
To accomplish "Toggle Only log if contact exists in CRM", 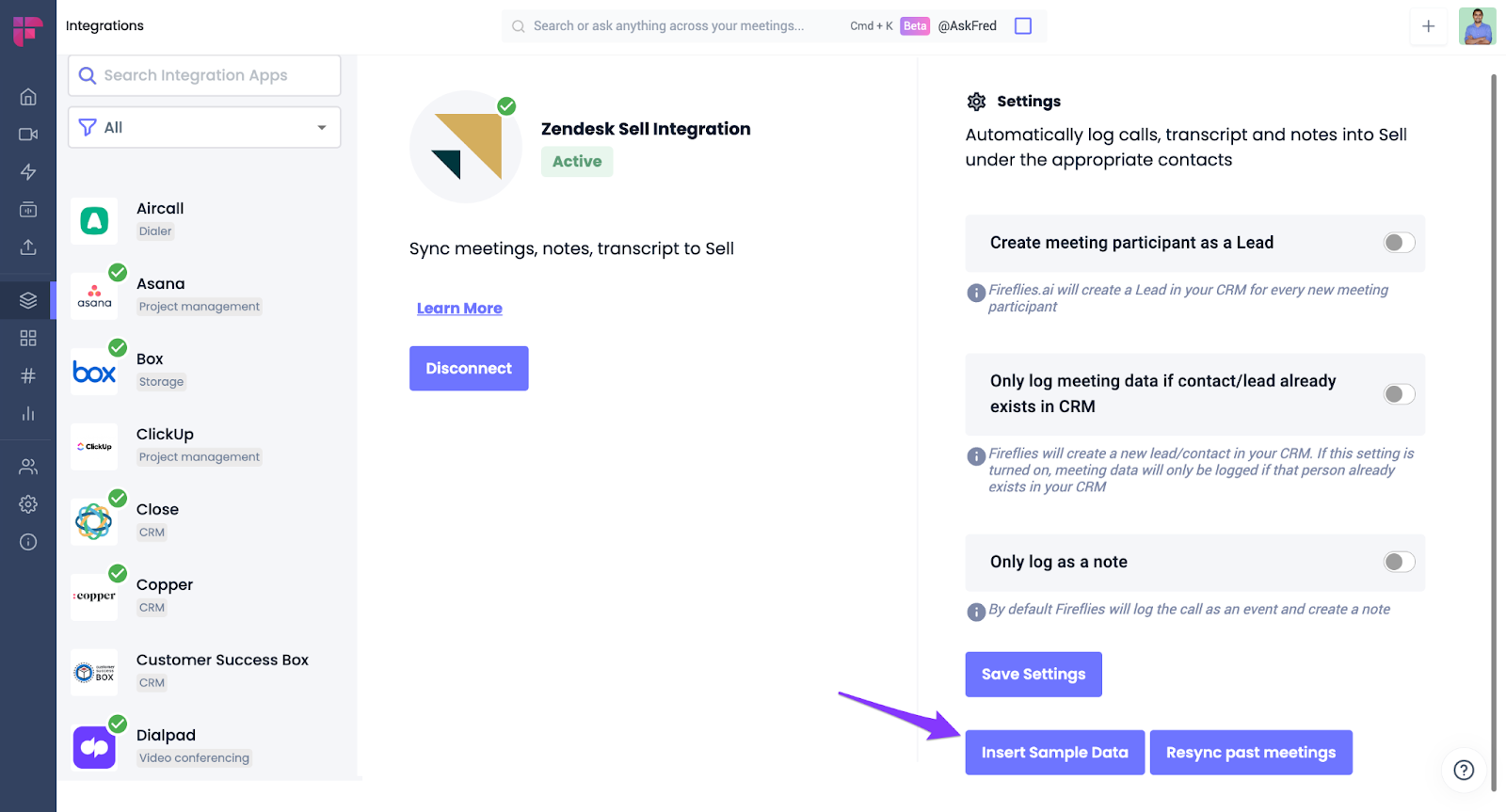I will coord(1399,394).
